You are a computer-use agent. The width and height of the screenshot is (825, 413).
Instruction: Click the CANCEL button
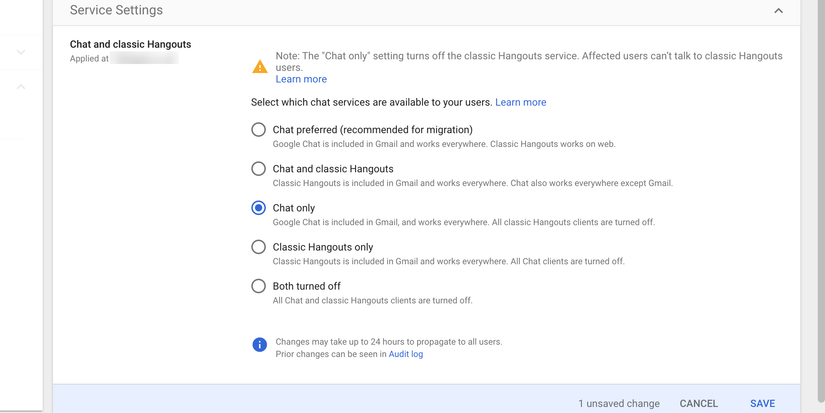coord(698,404)
